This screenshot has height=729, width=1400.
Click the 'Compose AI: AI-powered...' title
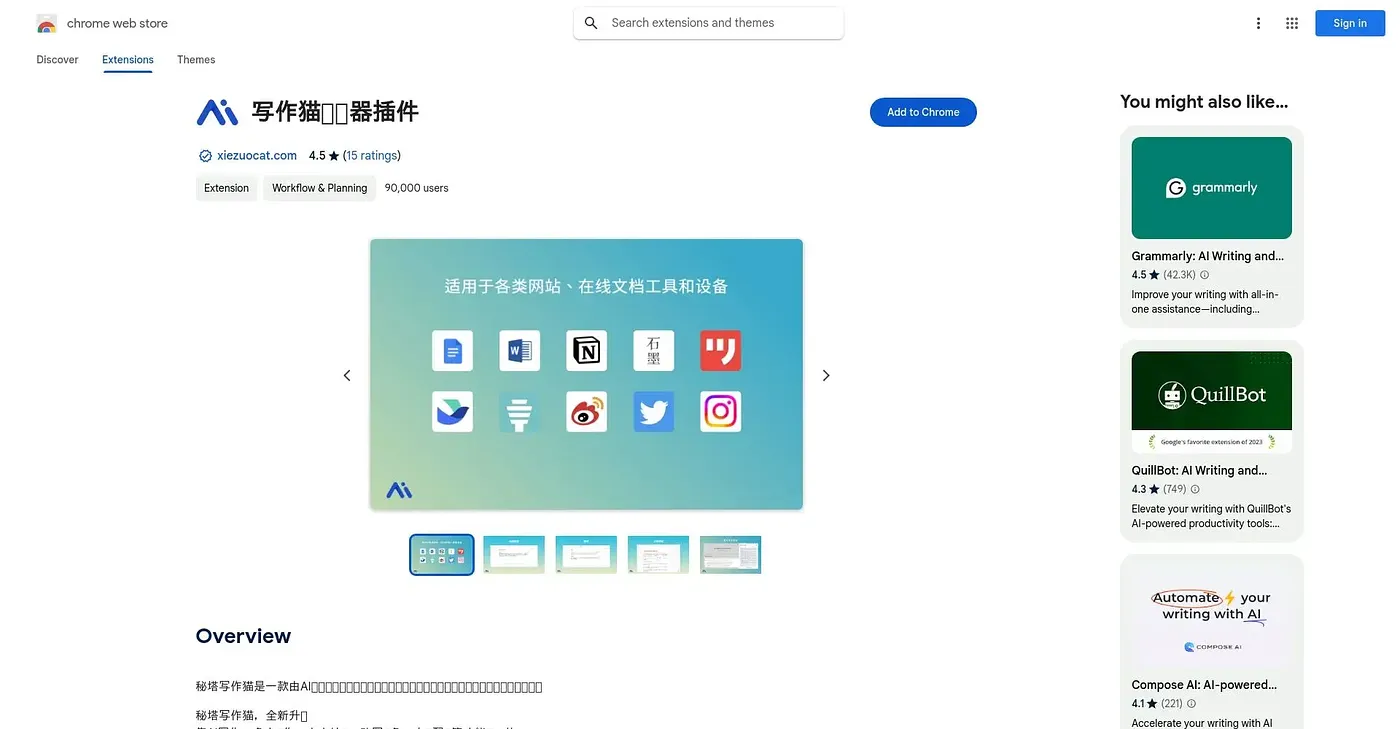click(1204, 685)
